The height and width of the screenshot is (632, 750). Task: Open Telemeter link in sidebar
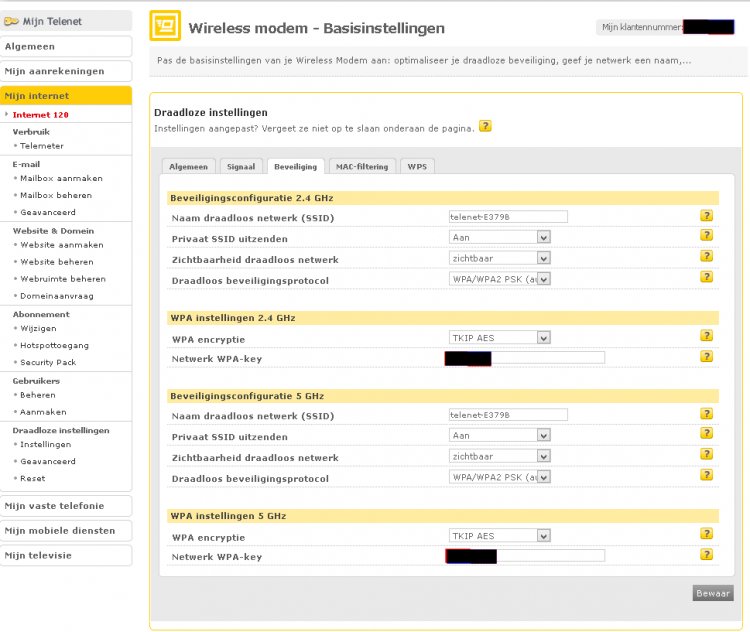tap(42, 146)
